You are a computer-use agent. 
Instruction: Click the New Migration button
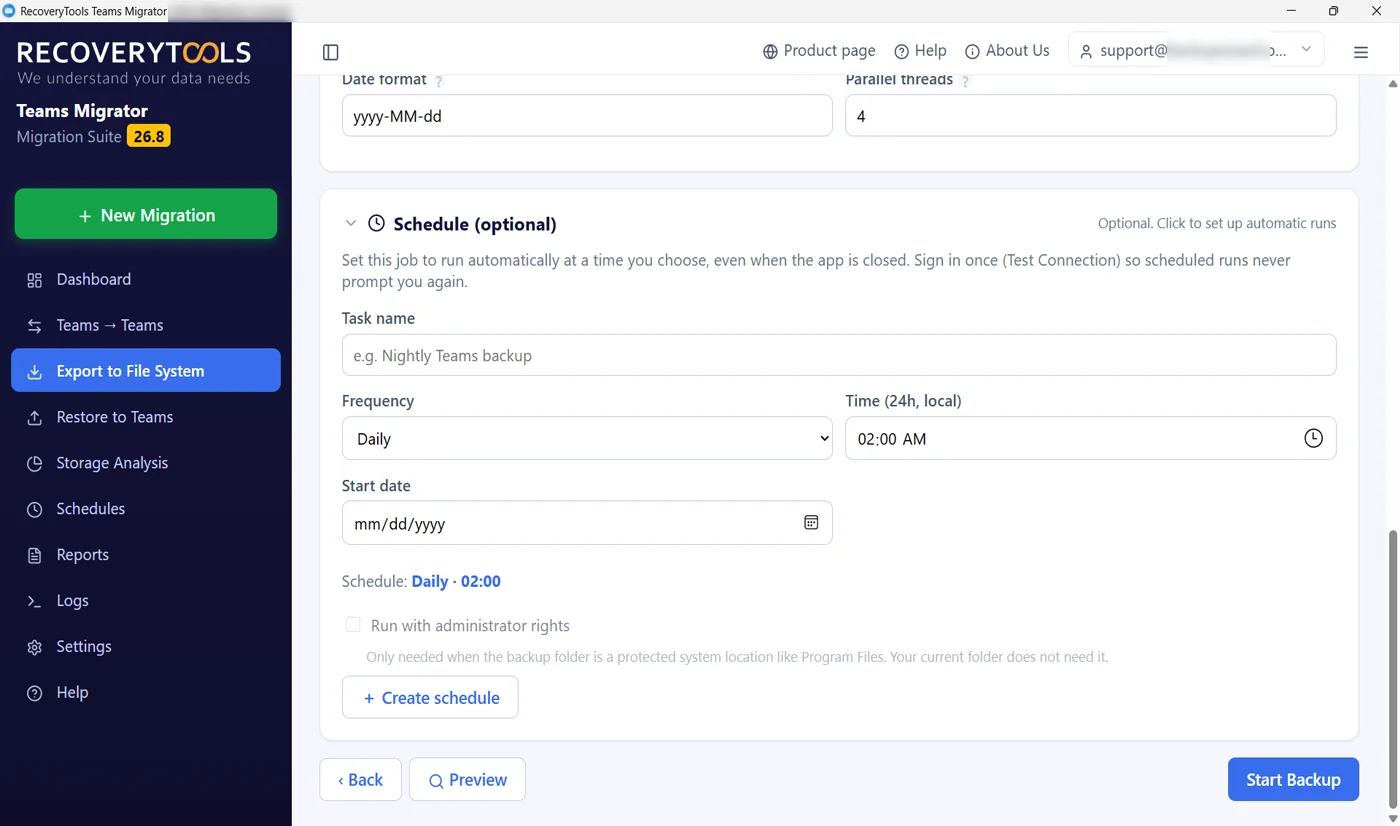point(146,214)
